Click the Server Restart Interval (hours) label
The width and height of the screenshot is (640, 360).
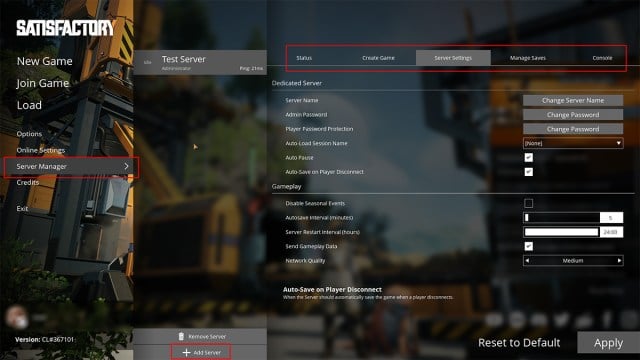click(x=322, y=232)
